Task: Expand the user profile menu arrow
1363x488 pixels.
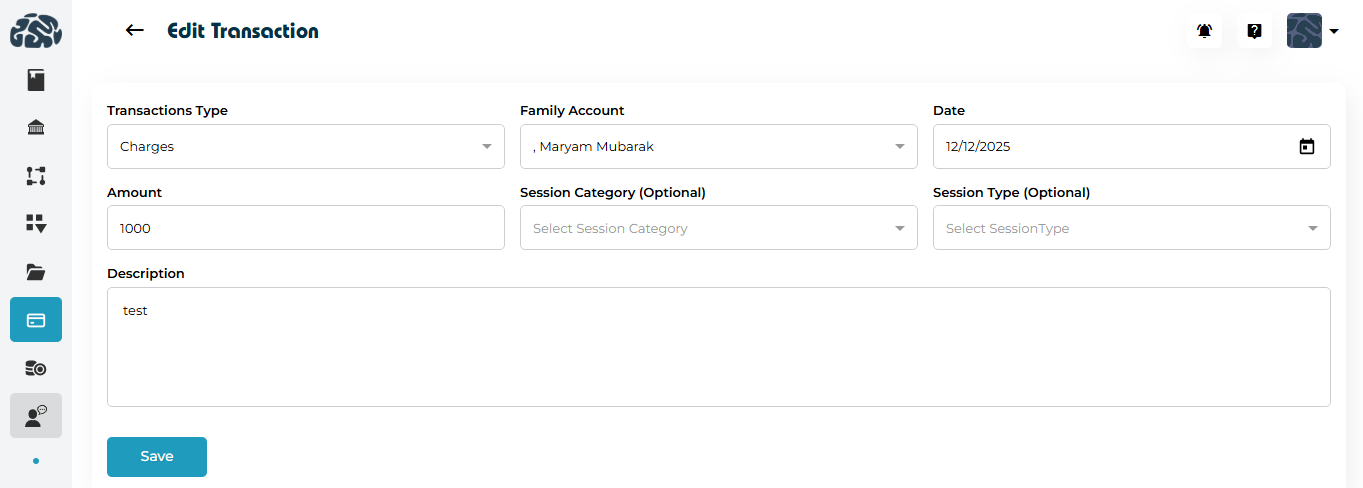Action: (x=1334, y=31)
